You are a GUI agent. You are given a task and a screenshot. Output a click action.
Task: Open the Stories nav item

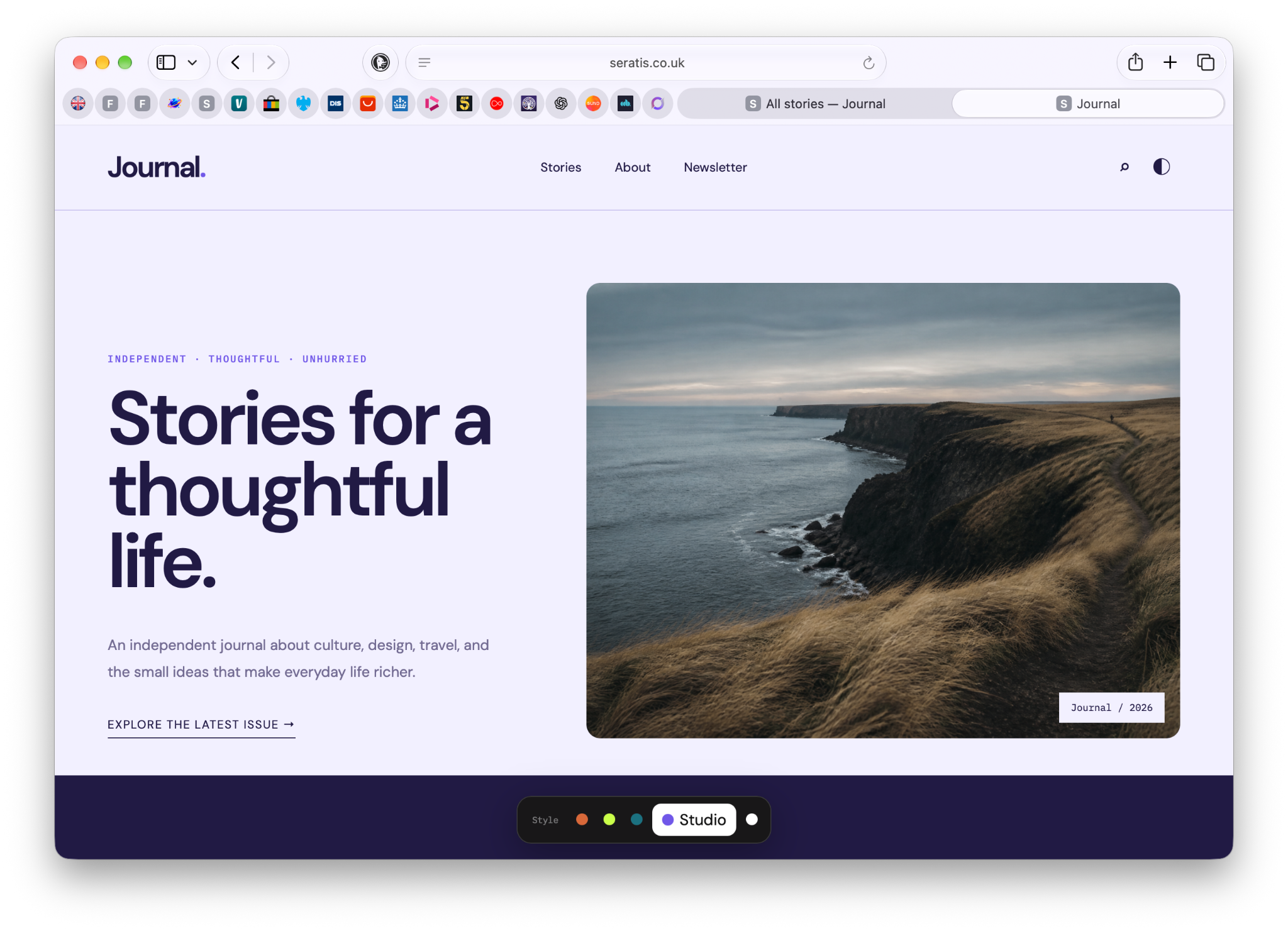[560, 167]
